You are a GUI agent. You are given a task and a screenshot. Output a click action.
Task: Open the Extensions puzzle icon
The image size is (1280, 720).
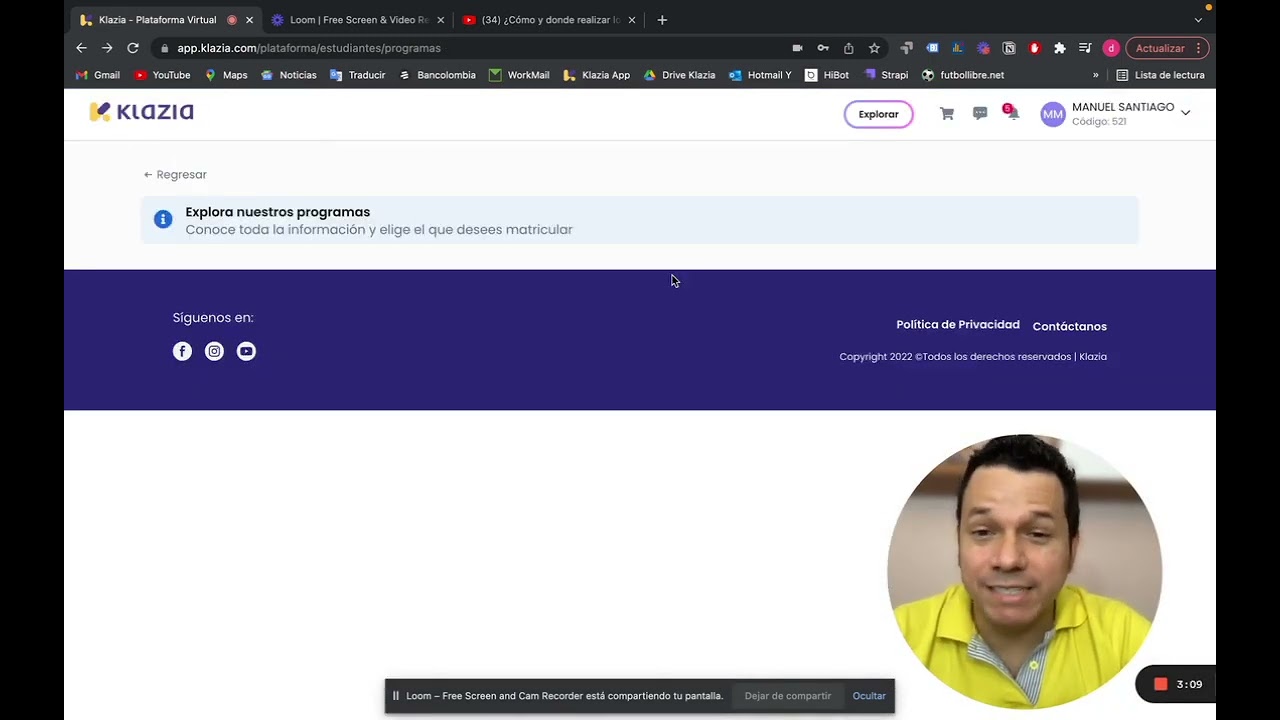1060,48
